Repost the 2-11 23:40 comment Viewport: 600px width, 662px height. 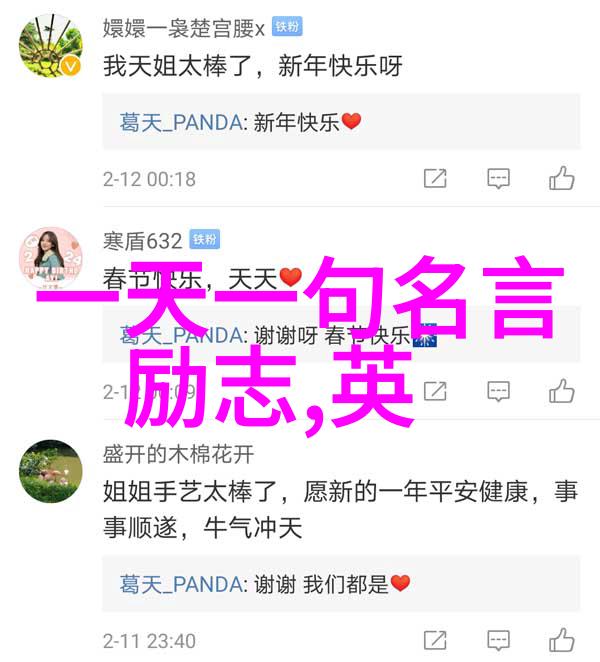435,640
